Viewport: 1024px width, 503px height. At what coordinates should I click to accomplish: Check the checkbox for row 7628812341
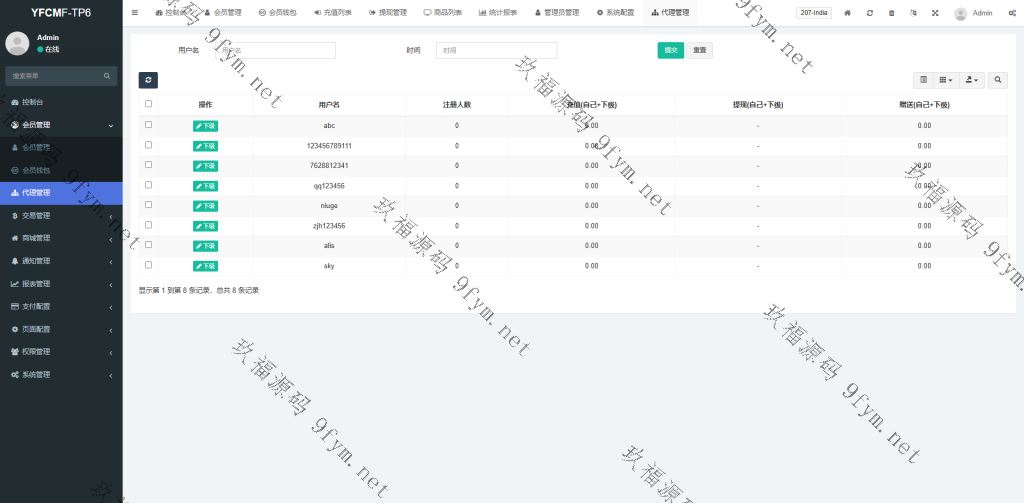tap(148, 165)
